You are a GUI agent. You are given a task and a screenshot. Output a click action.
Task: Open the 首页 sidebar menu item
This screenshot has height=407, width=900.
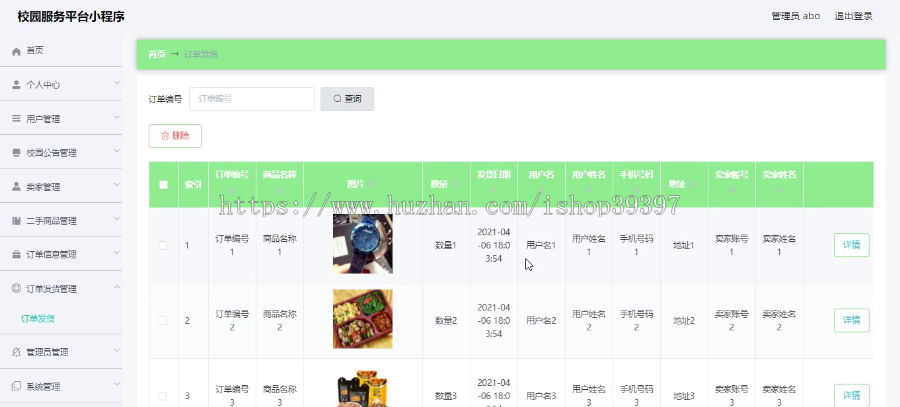(x=61, y=51)
